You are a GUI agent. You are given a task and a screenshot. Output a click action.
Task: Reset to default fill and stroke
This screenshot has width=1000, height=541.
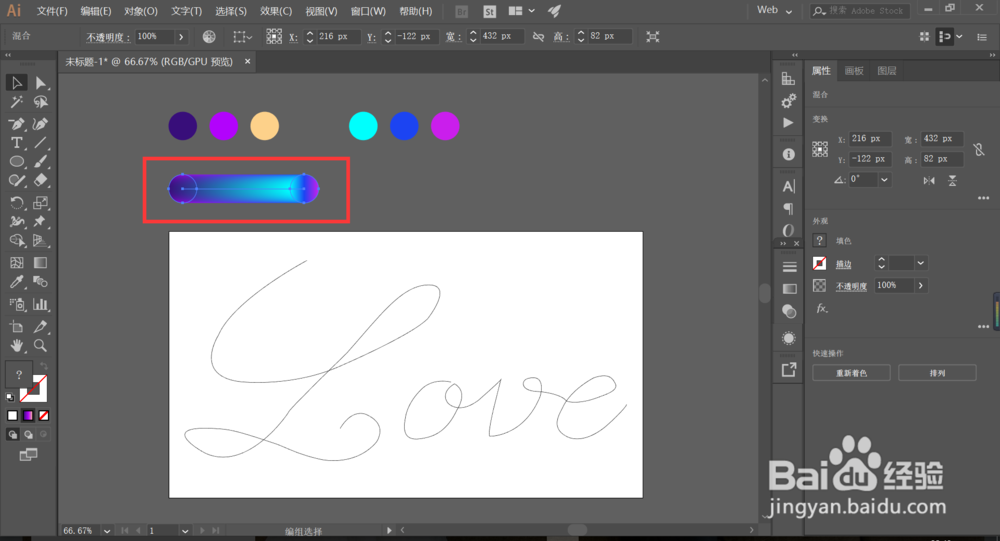click(x=10, y=397)
